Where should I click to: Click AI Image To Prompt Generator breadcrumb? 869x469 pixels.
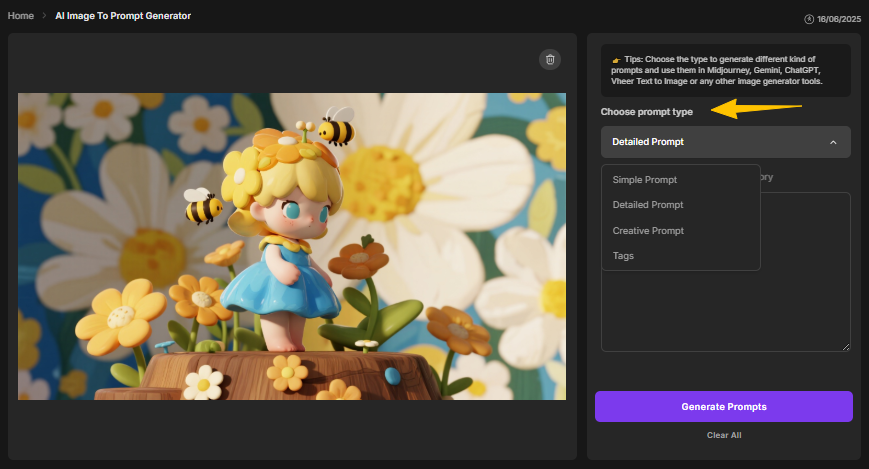[124, 16]
